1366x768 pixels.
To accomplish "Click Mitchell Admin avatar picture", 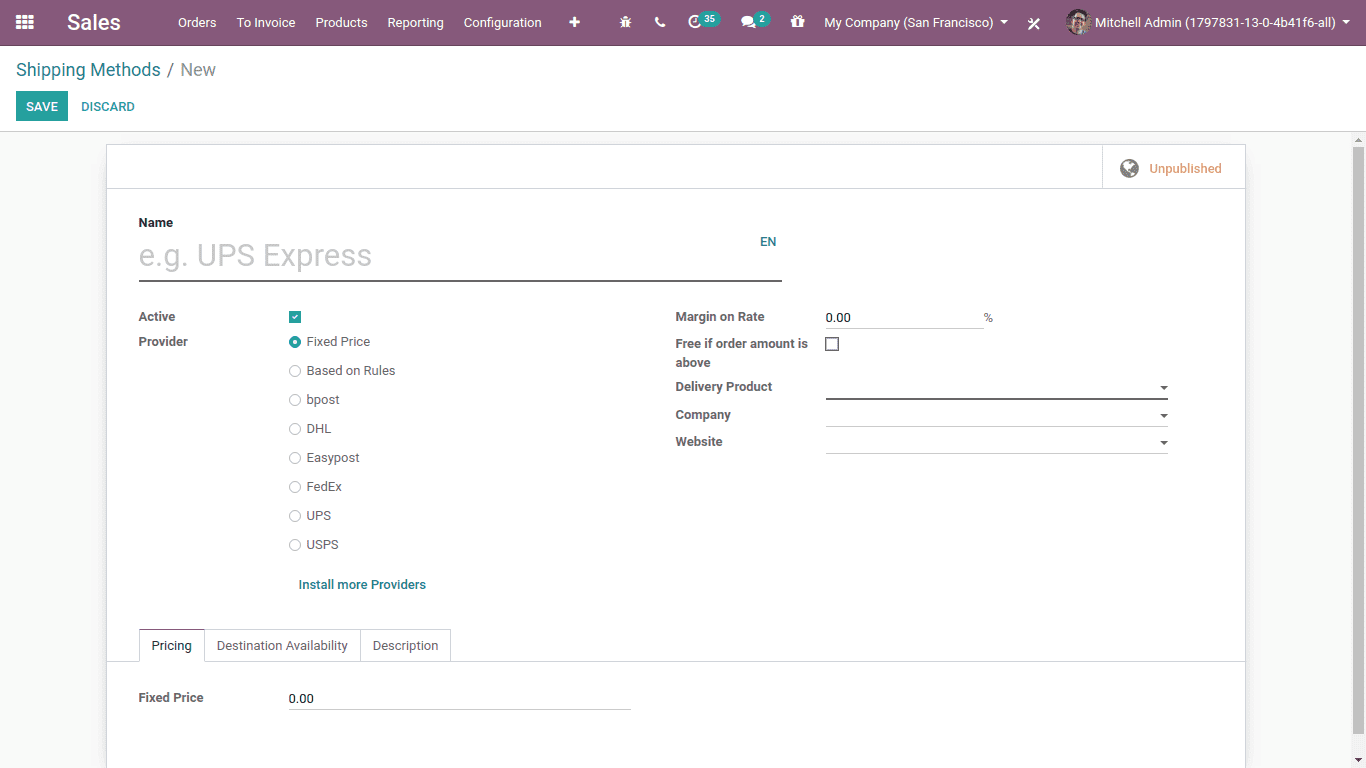I will coord(1078,22).
